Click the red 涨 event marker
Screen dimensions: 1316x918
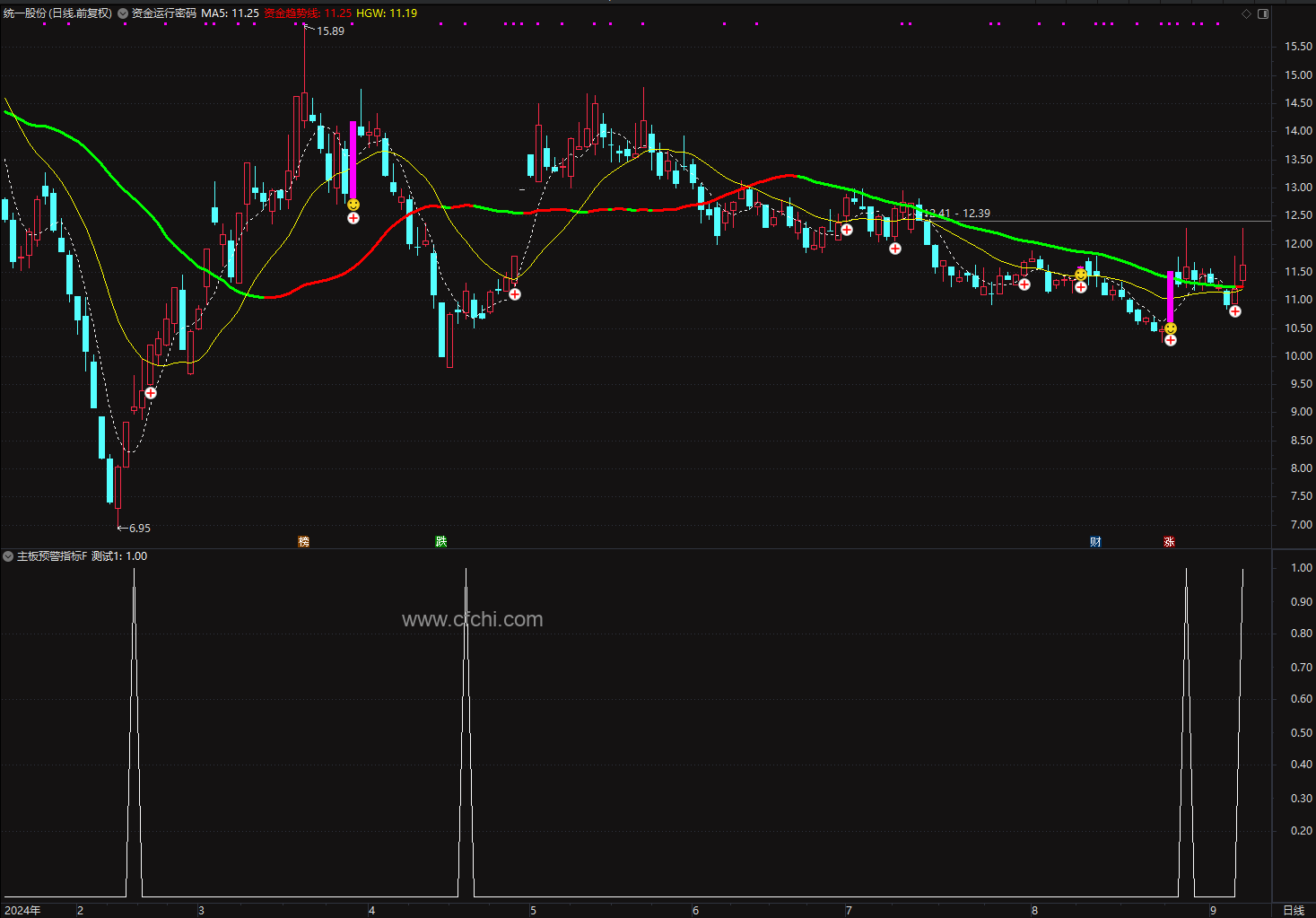pyautogui.click(x=1169, y=541)
